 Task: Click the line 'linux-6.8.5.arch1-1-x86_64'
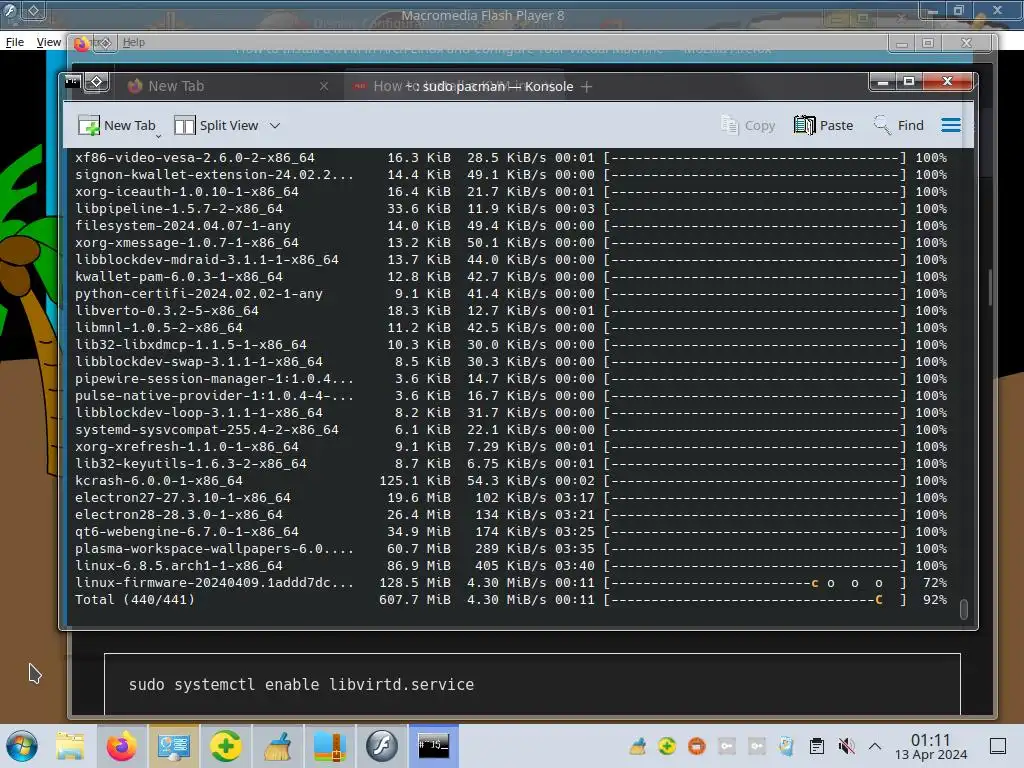(x=179, y=566)
